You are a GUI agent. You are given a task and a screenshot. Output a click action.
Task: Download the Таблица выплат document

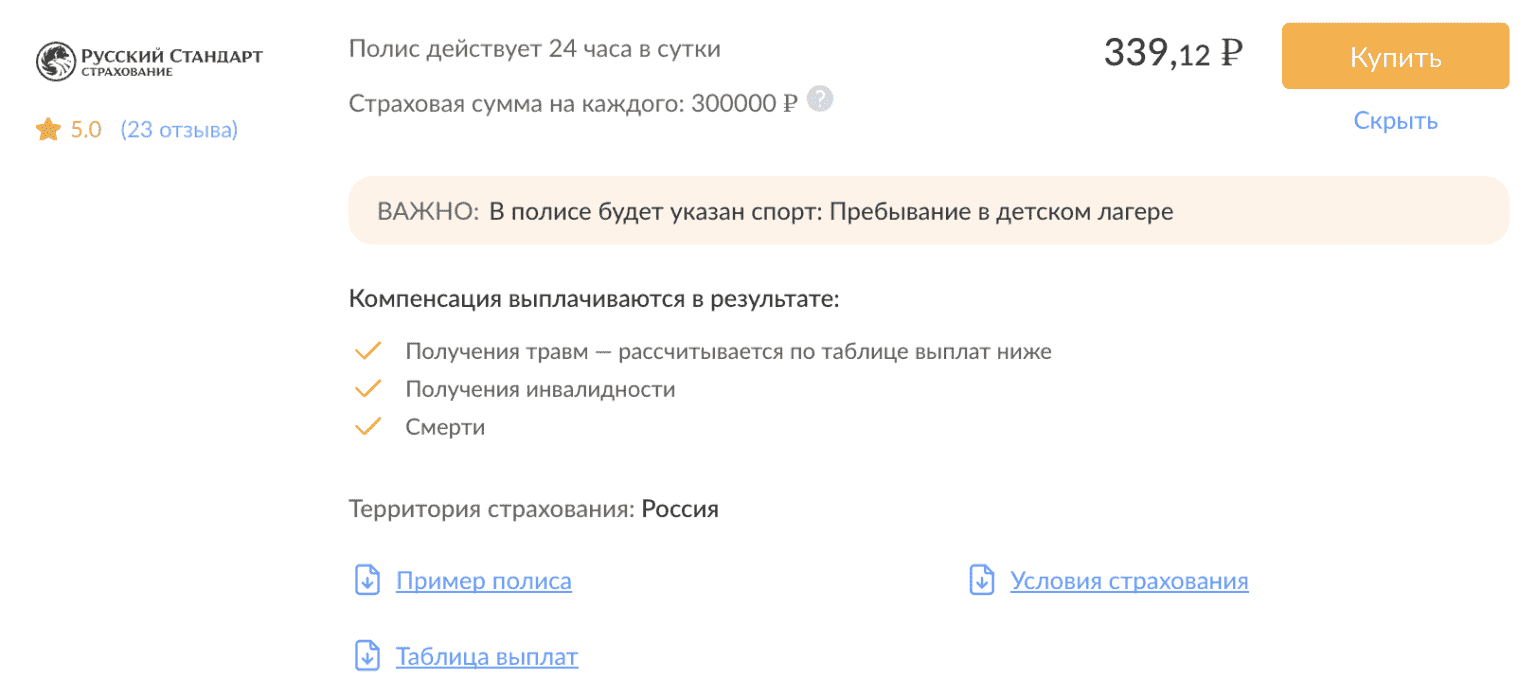(x=487, y=657)
